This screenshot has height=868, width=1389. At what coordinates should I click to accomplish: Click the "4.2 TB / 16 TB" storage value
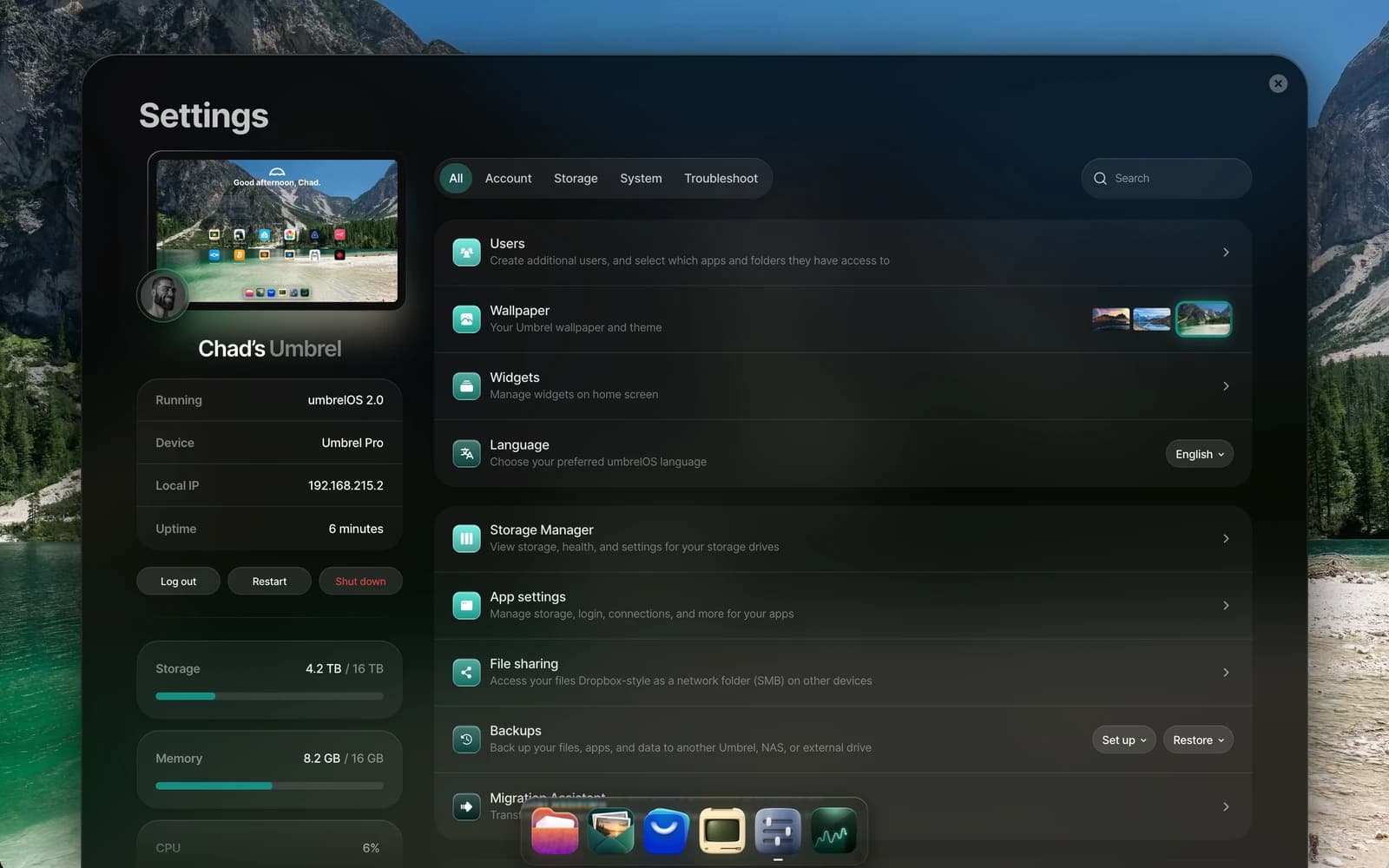coord(345,668)
